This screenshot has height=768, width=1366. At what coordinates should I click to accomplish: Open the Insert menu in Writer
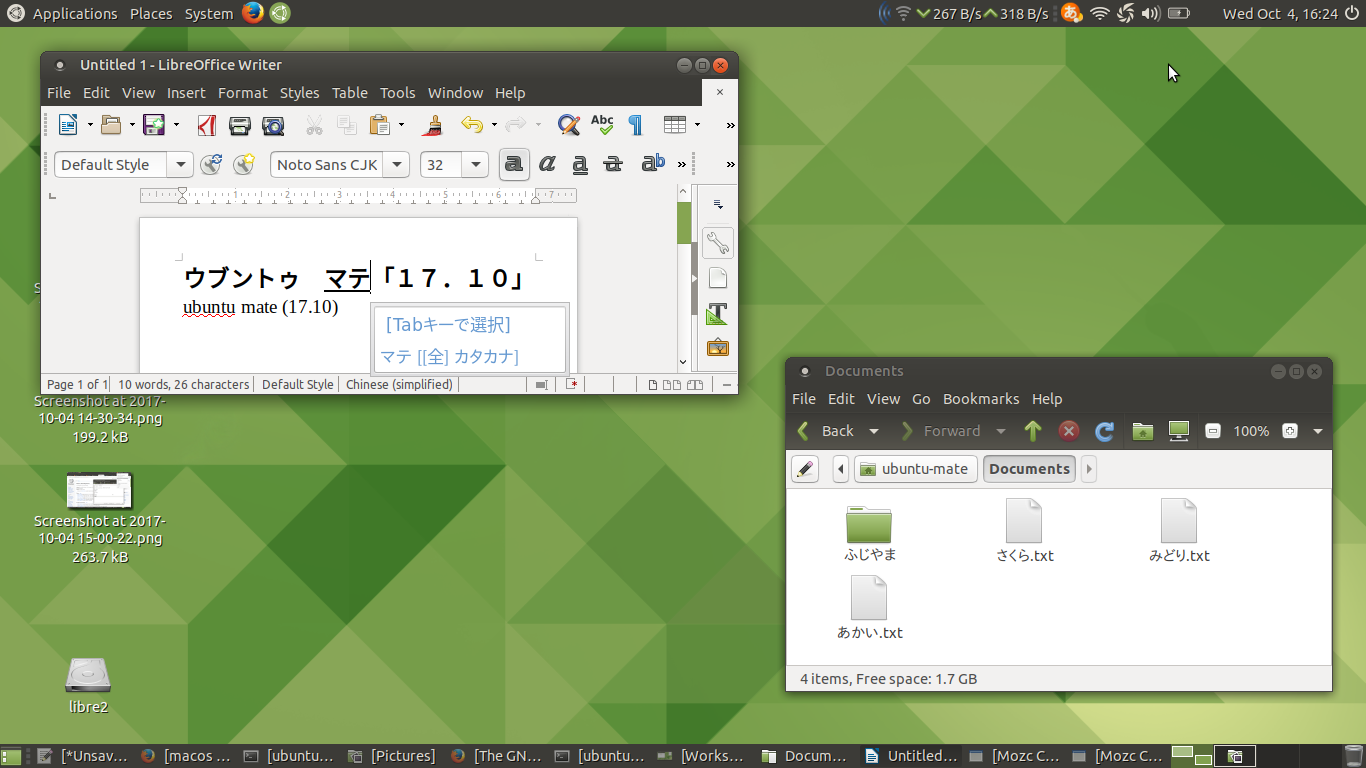(x=186, y=93)
